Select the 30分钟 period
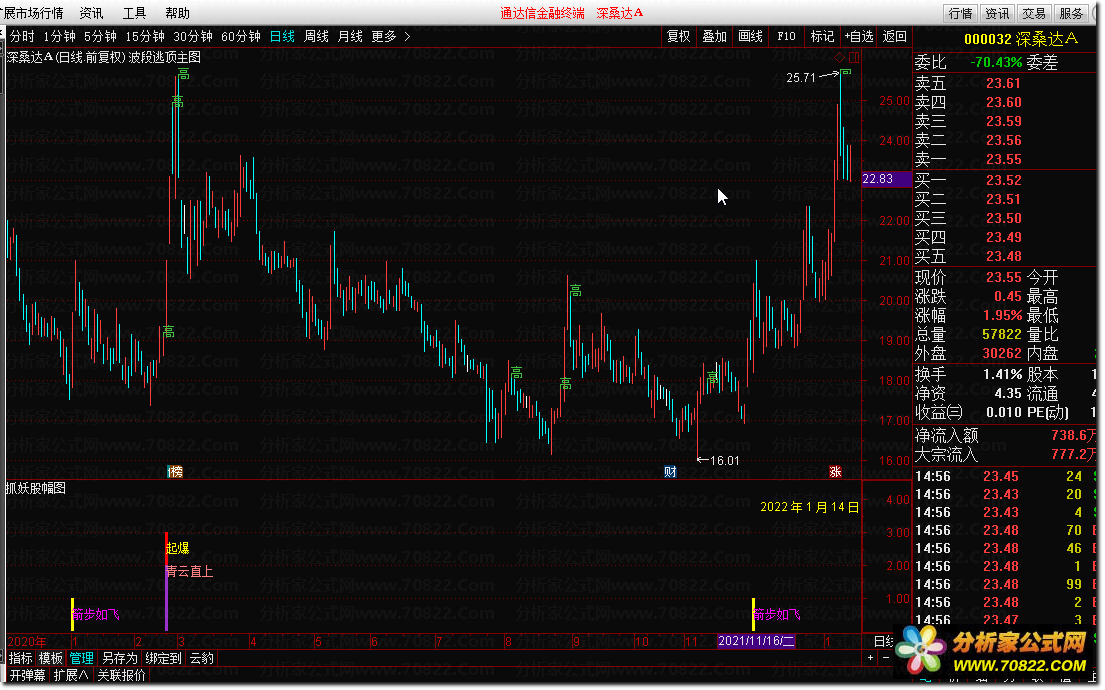The image size is (1105, 690). [192, 36]
